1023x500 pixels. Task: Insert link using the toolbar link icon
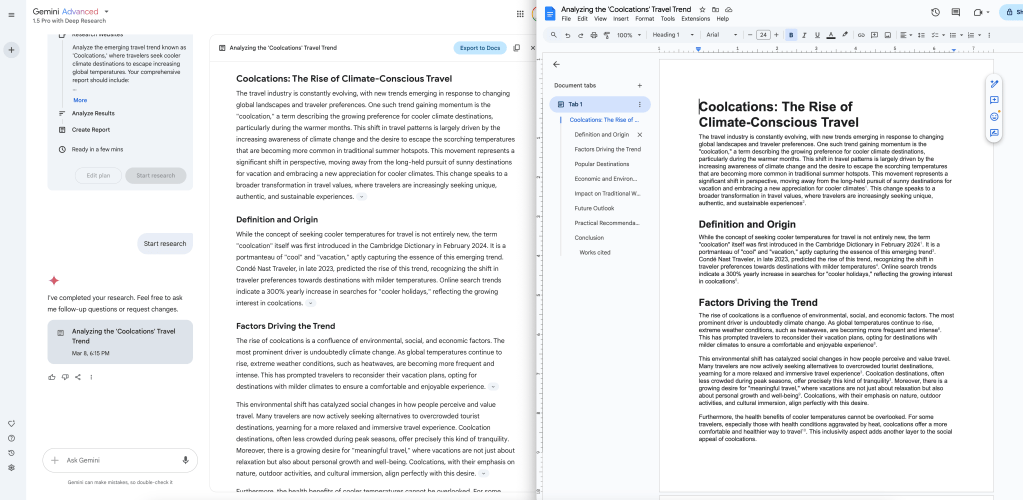tap(861, 35)
